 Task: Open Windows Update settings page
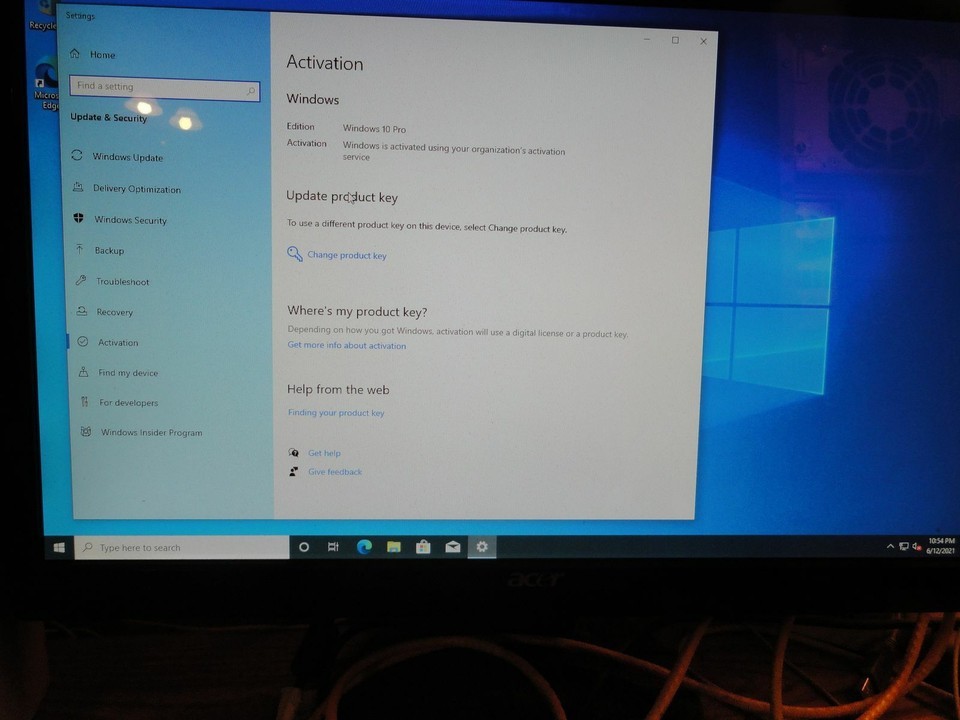coord(127,157)
